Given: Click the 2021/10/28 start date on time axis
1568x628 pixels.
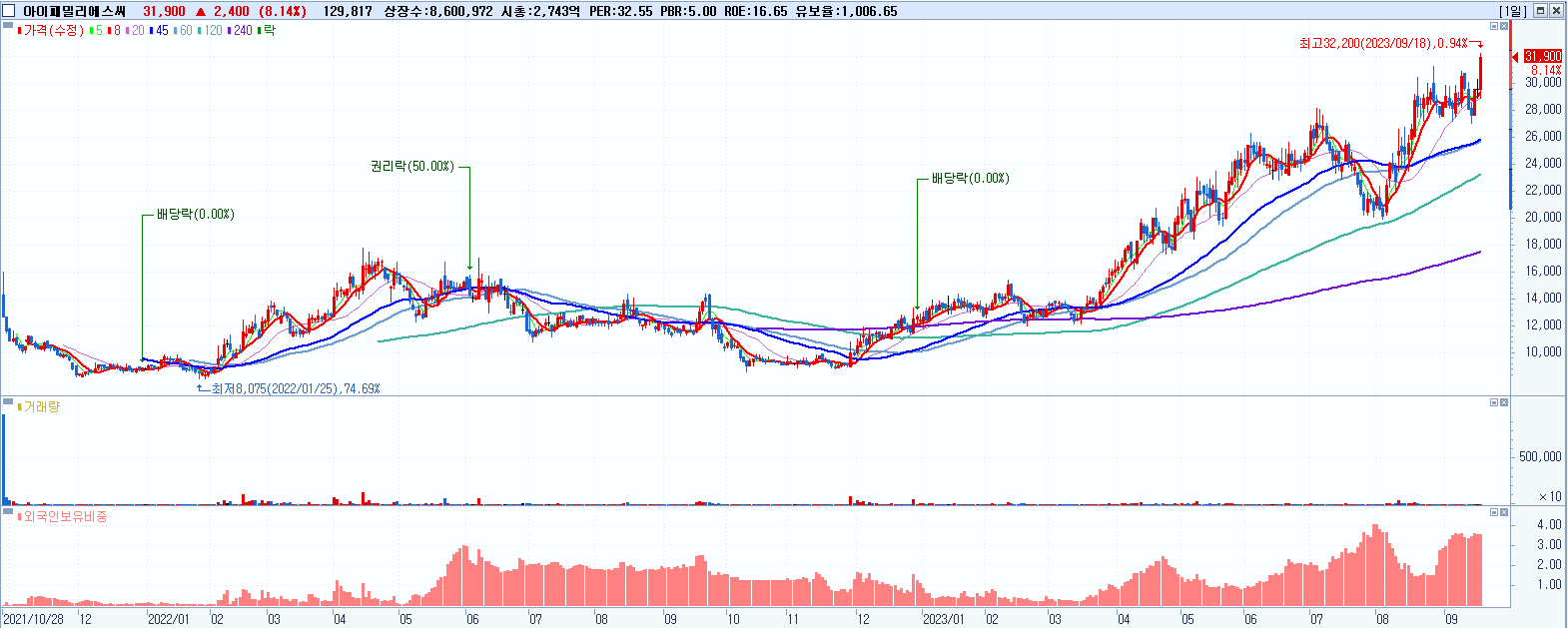Looking at the screenshot, I should [33, 619].
